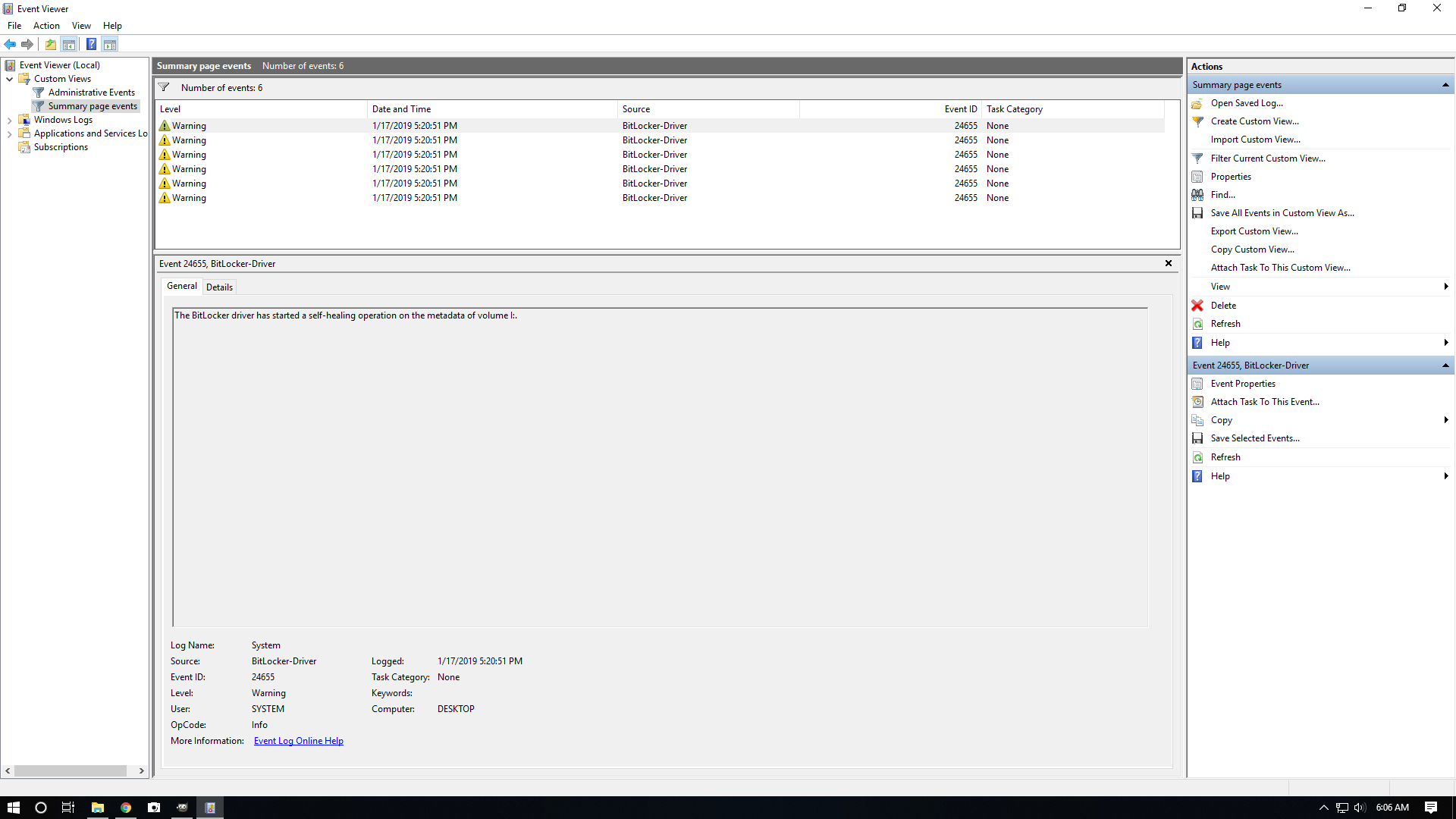Viewport: 1456px width, 819px height.
Task: Open the File menu
Action: tap(14, 26)
